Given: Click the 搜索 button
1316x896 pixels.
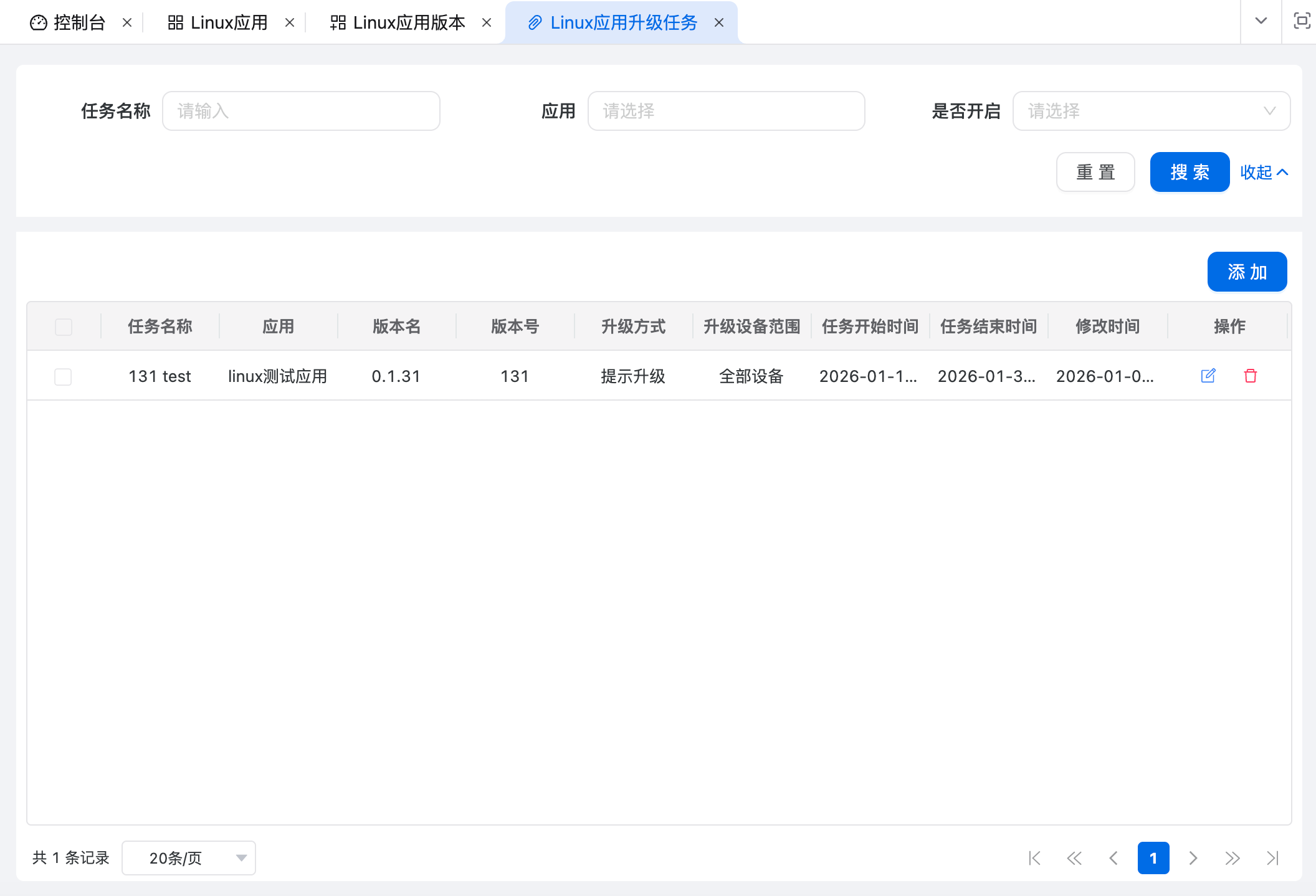Looking at the screenshot, I should click(x=1189, y=172).
